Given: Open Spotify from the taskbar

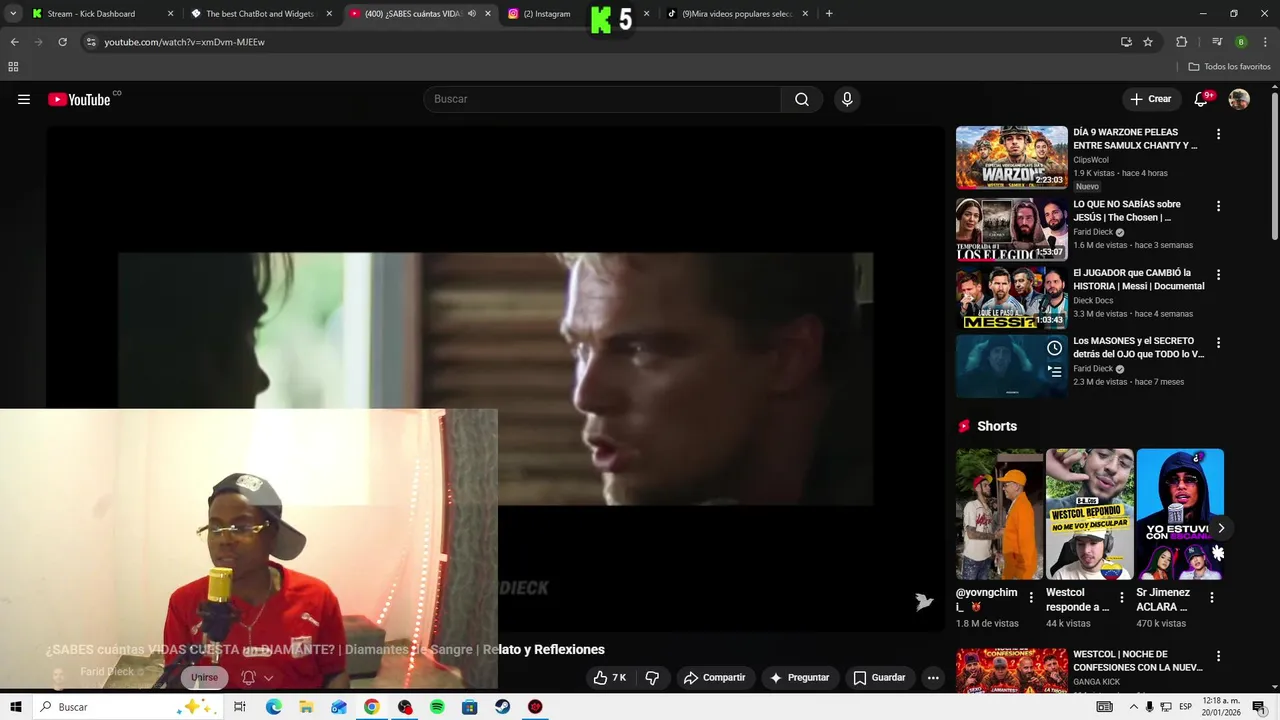Looking at the screenshot, I should (x=437, y=707).
